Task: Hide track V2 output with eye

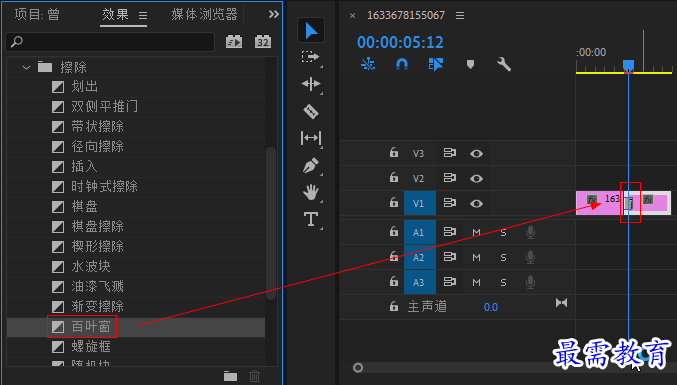Action: 476,178
